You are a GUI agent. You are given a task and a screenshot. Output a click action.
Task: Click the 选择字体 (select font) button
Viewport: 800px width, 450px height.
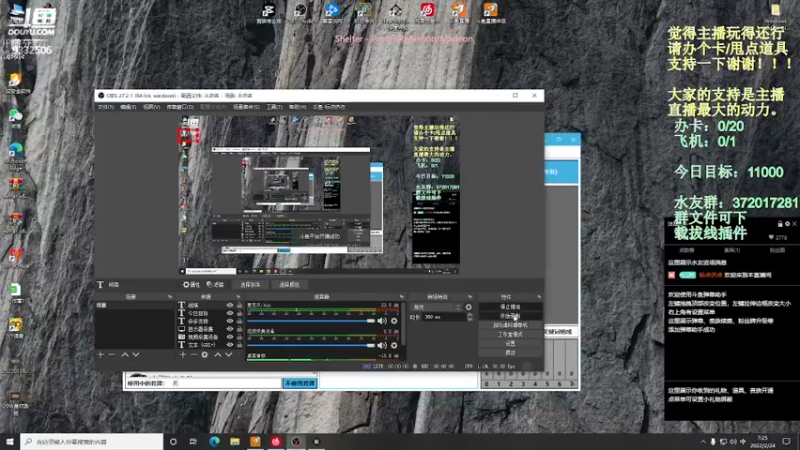click(250, 285)
